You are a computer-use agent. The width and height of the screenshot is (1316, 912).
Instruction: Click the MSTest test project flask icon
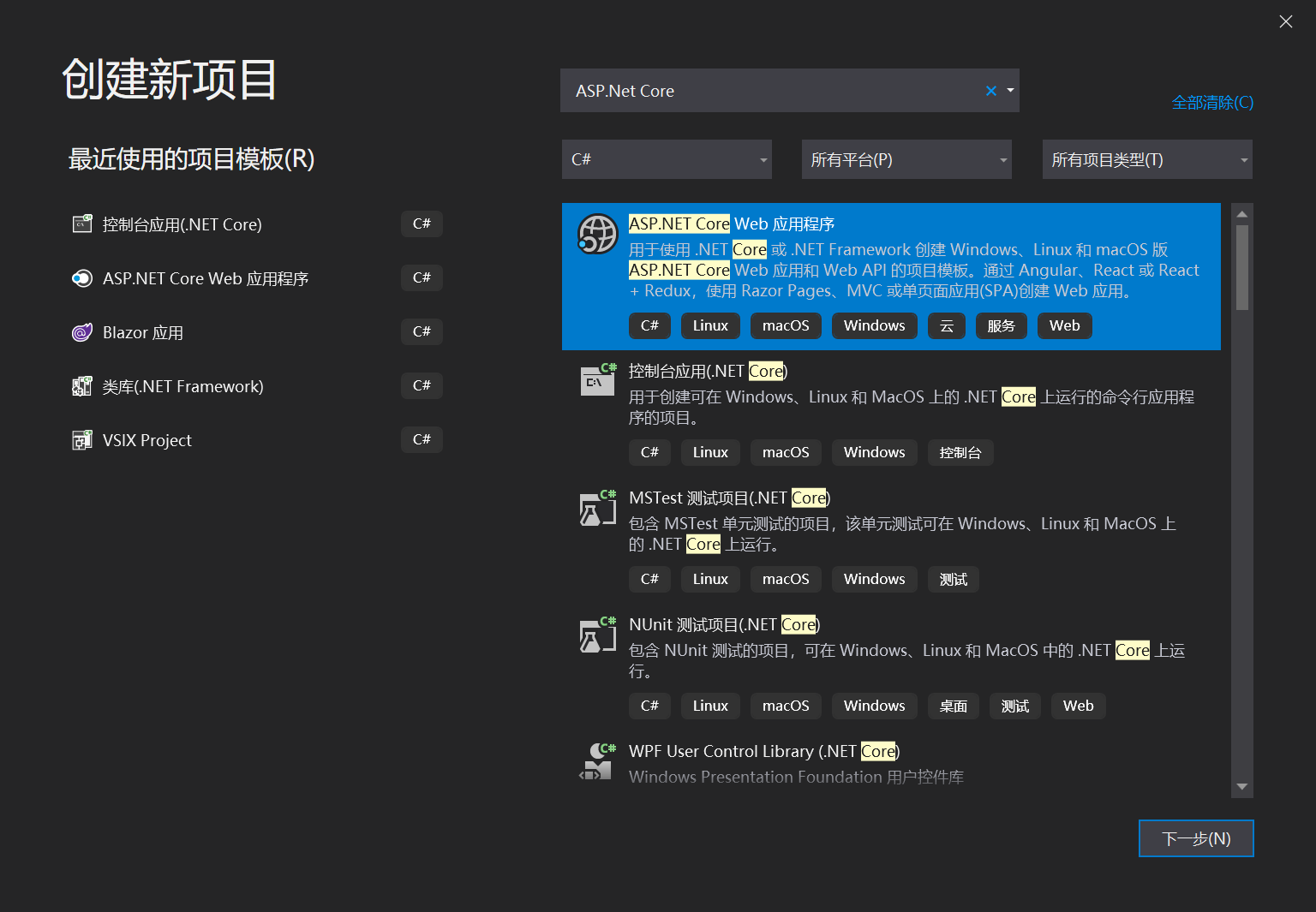click(x=597, y=508)
